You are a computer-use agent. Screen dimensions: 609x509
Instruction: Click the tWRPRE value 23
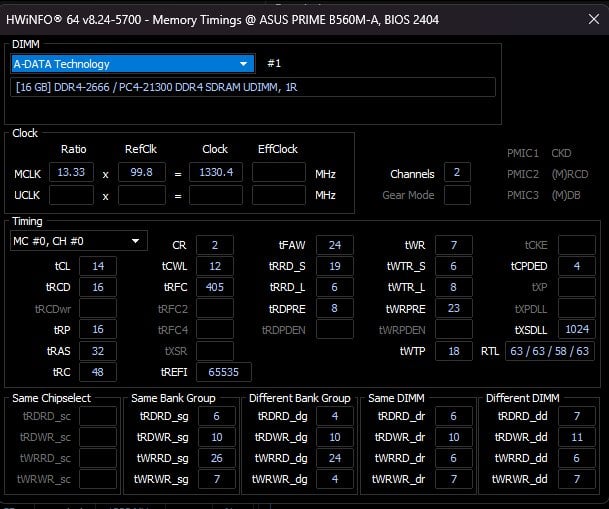pyautogui.click(x=454, y=308)
